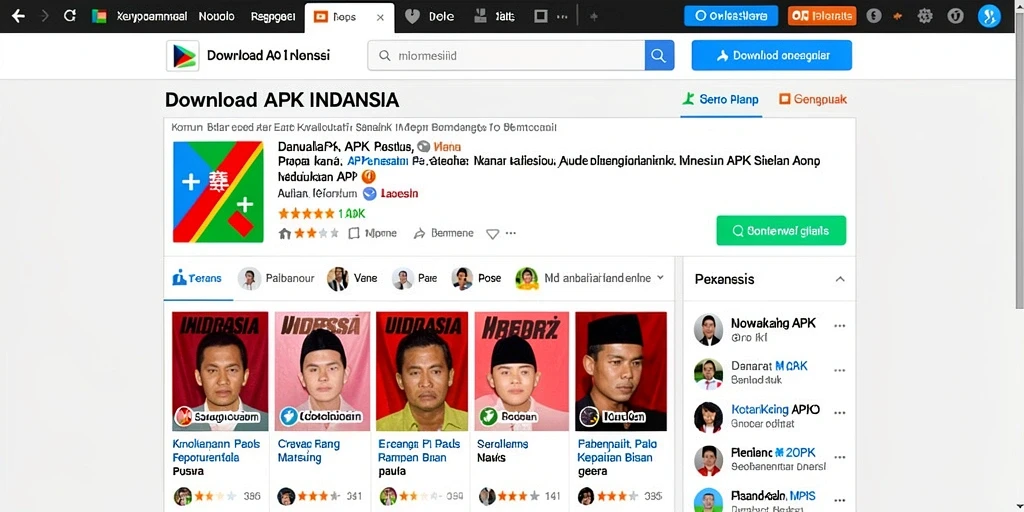Click the Fabenpailt Palo Kepaiian Bisan link
The height and width of the screenshot is (512, 1024).
point(619,451)
